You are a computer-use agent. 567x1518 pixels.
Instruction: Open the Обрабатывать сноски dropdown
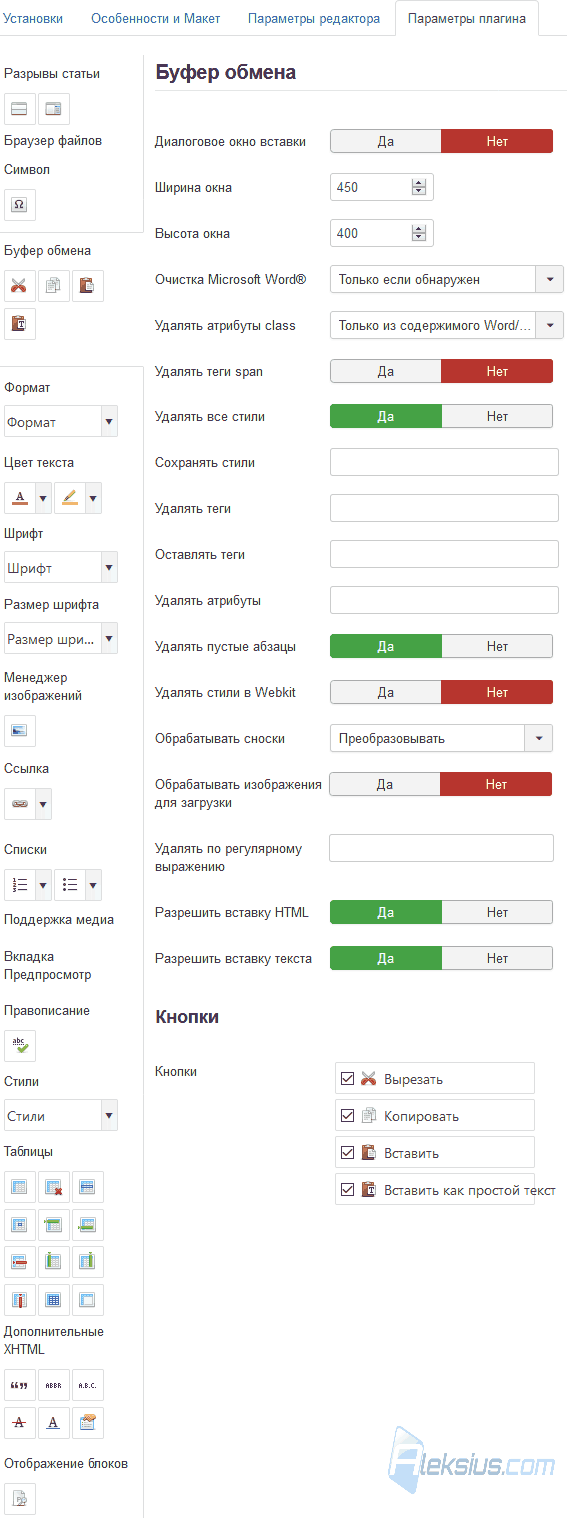click(x=441, y=739)
